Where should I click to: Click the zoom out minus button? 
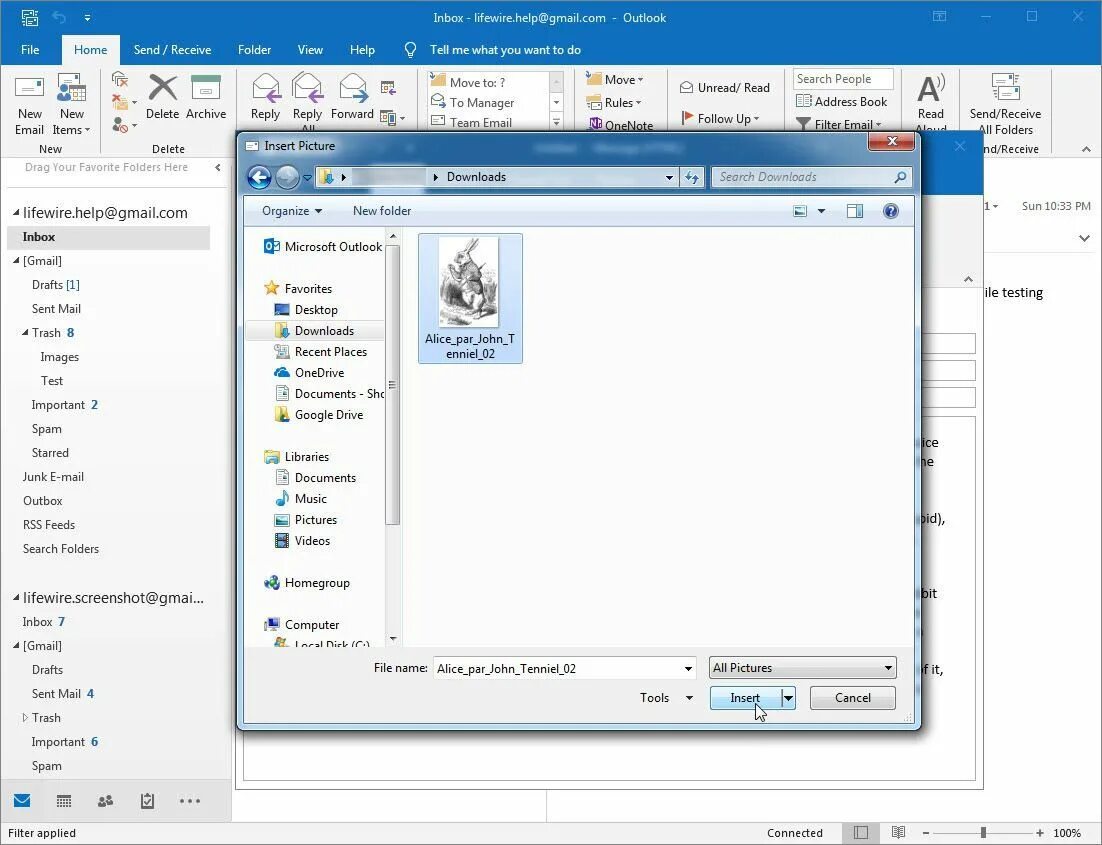click(926, 833)
